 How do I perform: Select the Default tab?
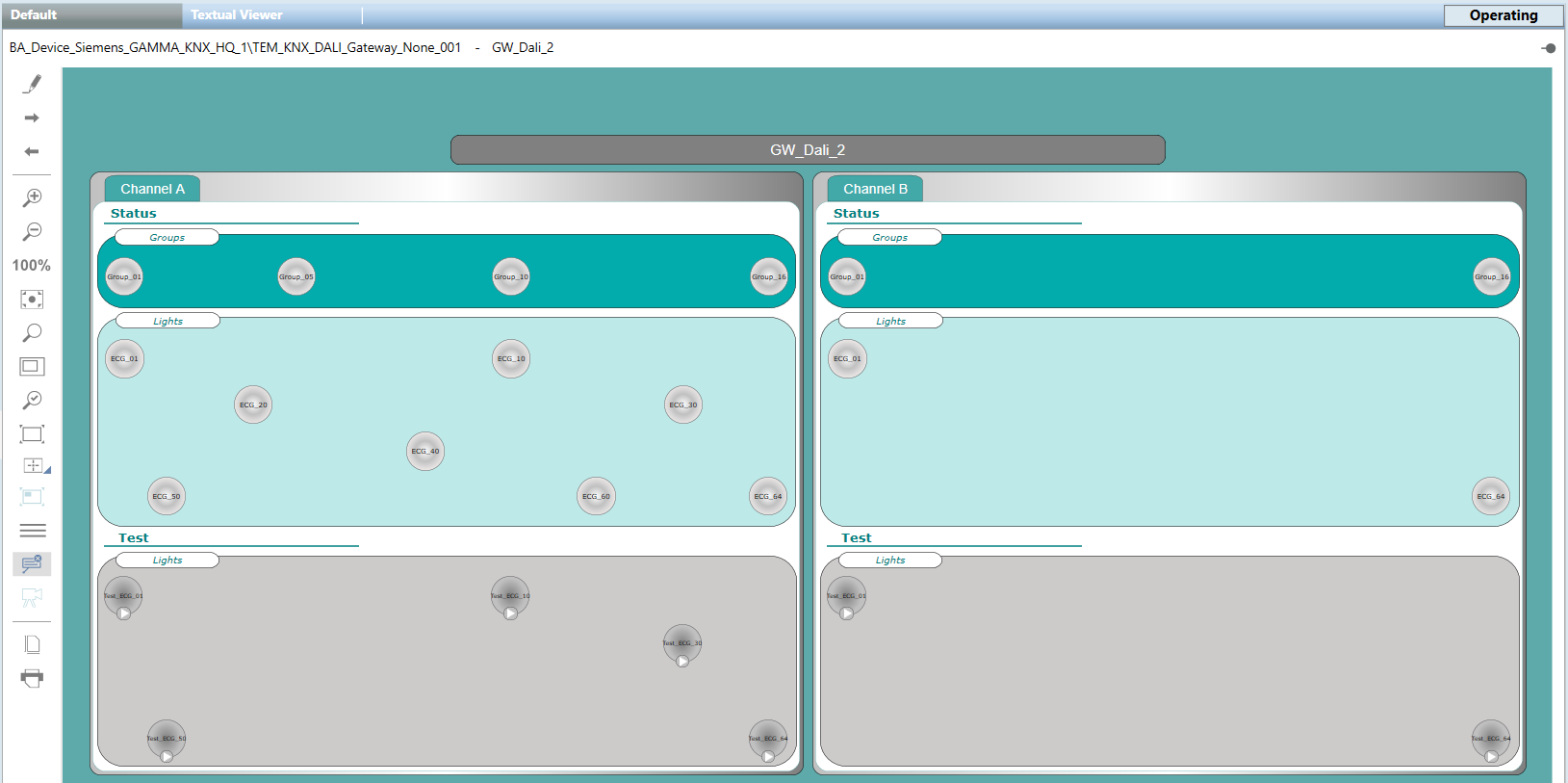point(34,14)
